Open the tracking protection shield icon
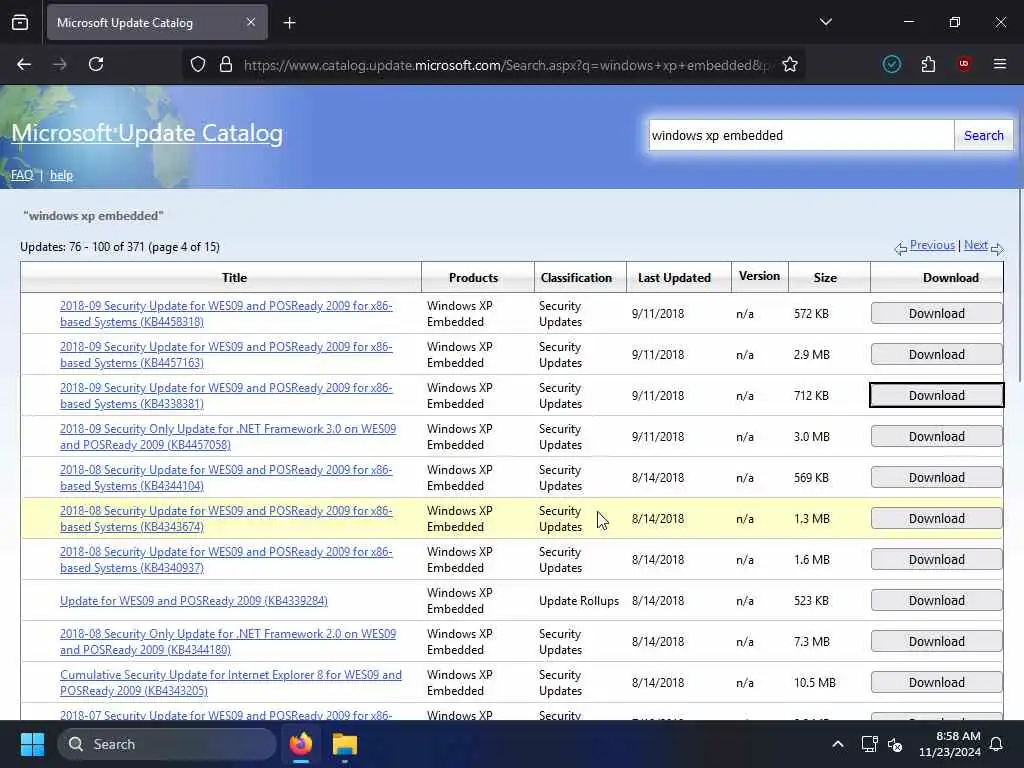The height and width of the screenshot is (768, 1024). tap(198, 65)
